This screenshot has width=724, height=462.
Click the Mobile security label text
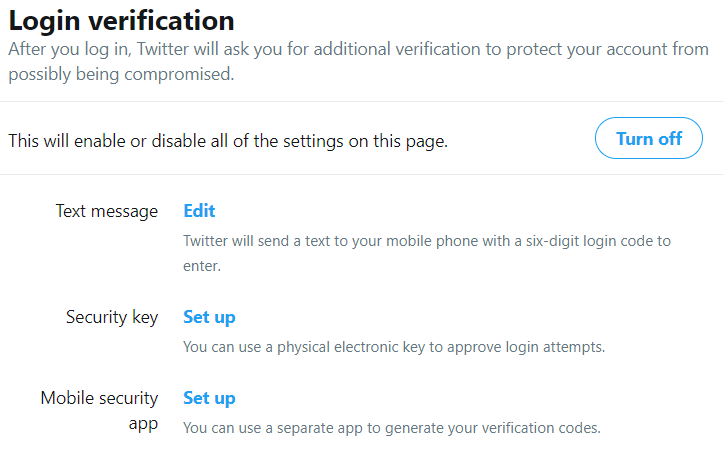pos(99,398)
